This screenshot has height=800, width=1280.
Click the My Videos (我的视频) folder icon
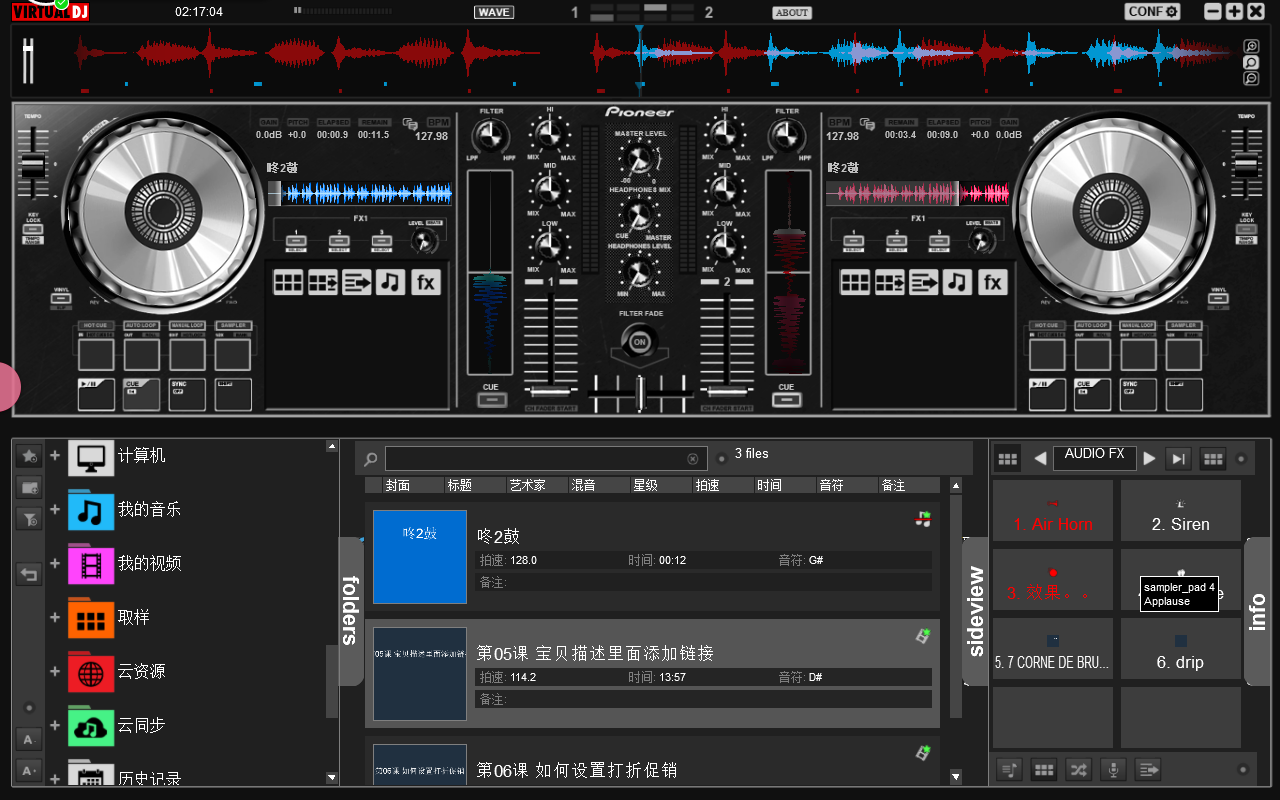pos(91,564)
